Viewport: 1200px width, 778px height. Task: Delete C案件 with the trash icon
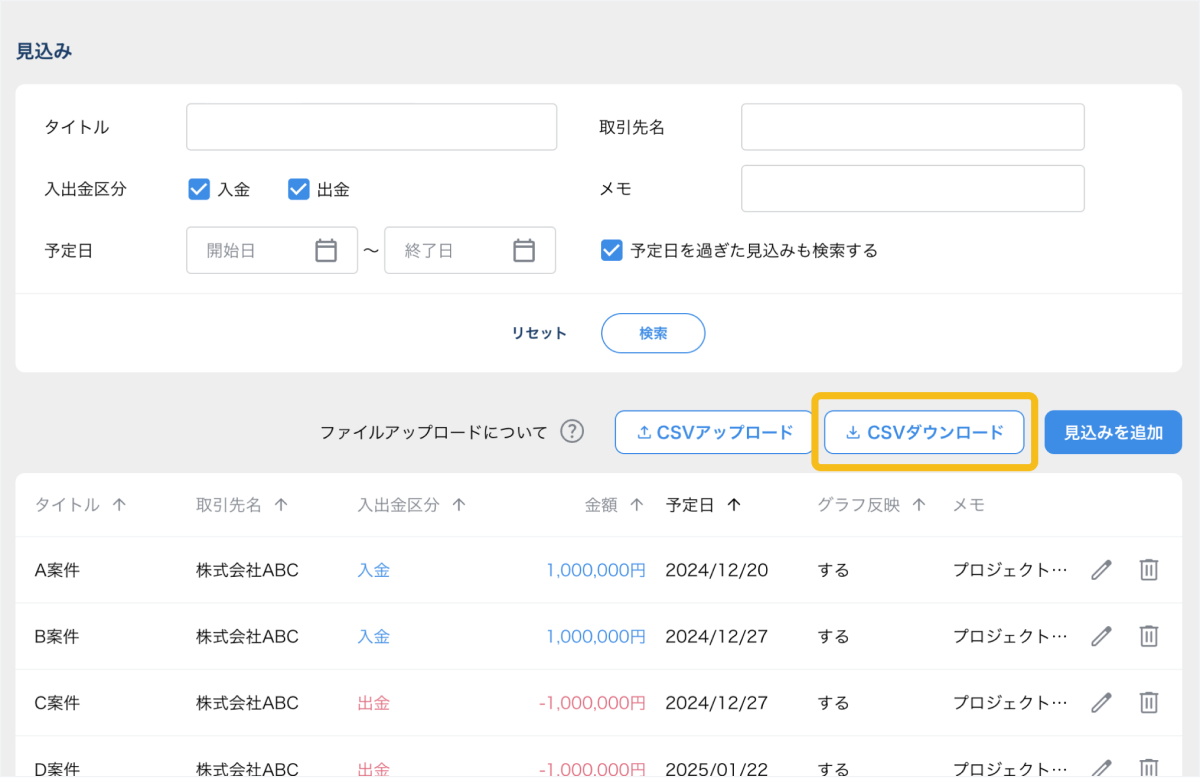tap(1149, 703)
